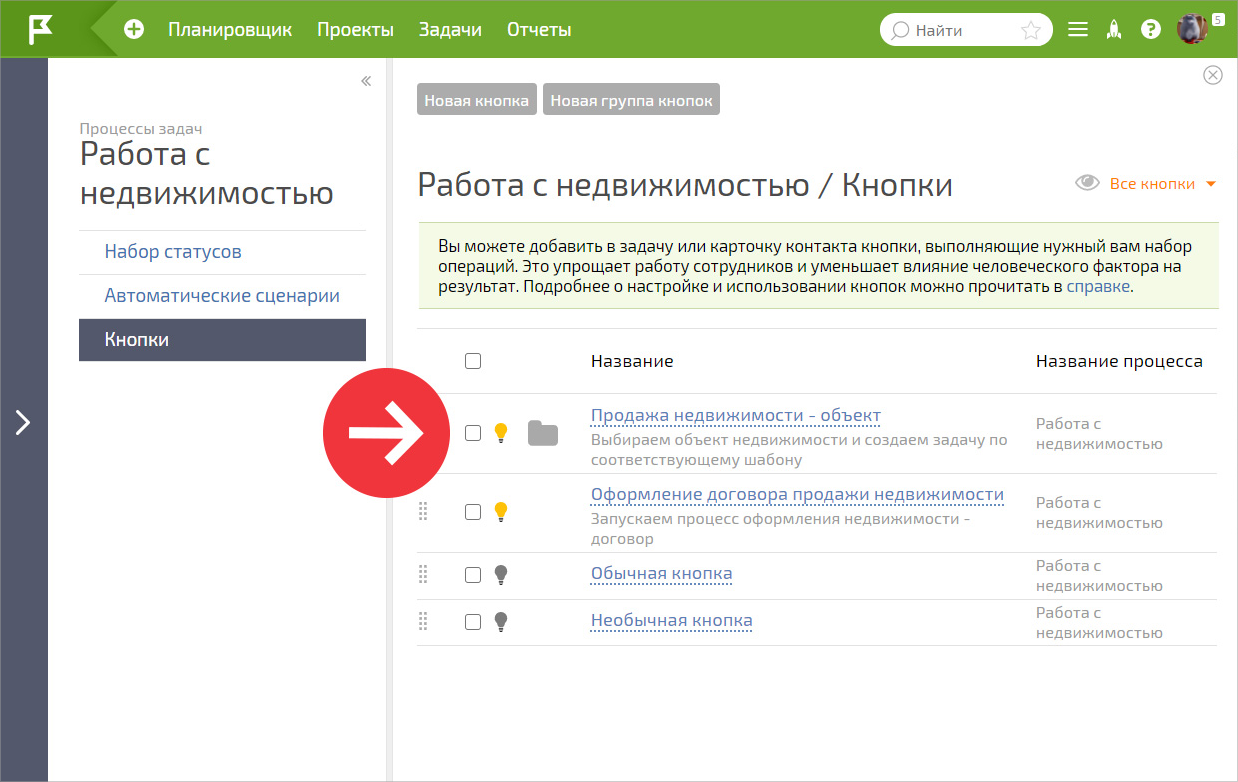Viewport: 1238px width, 782px height.
Task: Open the hamburger menu icon
Action: [x=1078, y=30]
